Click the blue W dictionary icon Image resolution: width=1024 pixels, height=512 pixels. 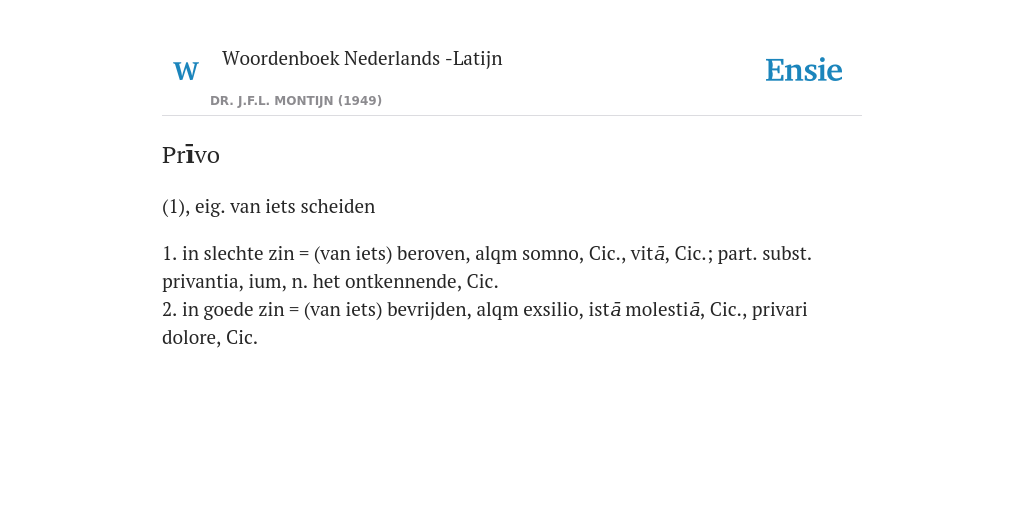pyautogui.click(x=186, y=71)
